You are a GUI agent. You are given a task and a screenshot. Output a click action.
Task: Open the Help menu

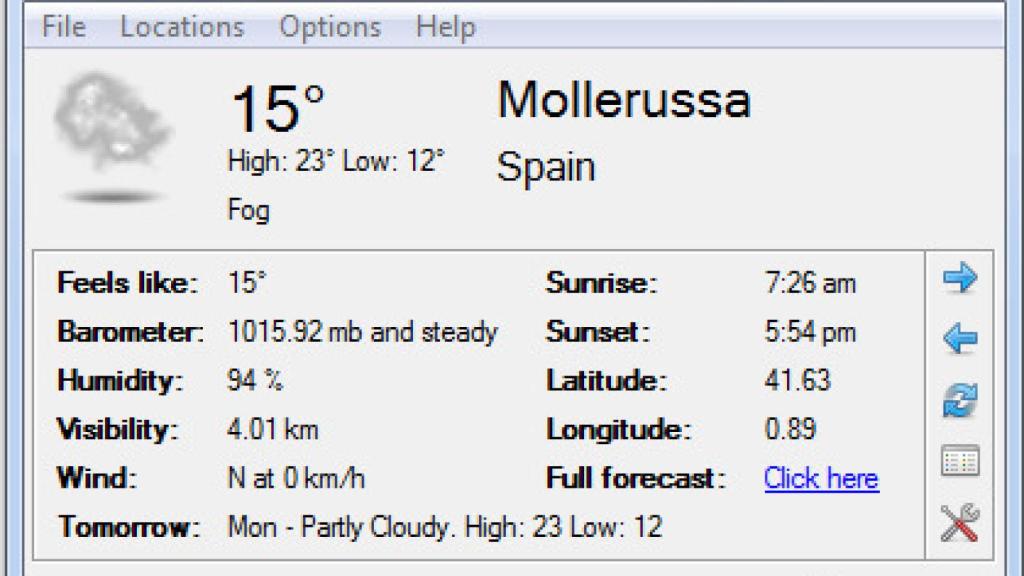pos(445,27)
